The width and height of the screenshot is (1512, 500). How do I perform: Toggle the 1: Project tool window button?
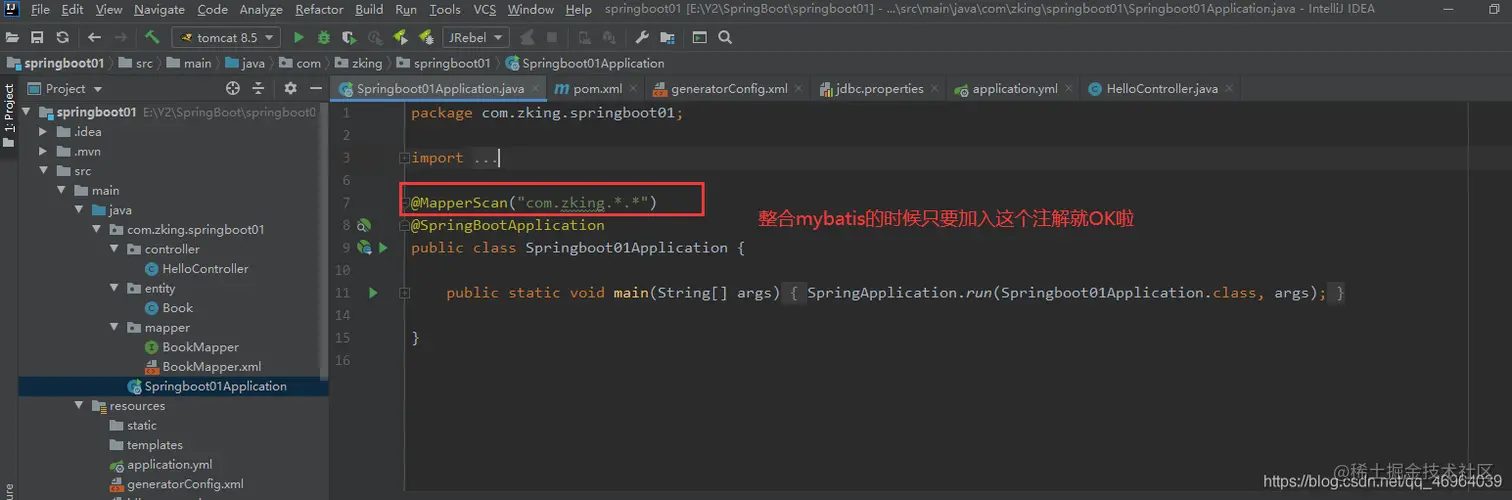[9, 113]
